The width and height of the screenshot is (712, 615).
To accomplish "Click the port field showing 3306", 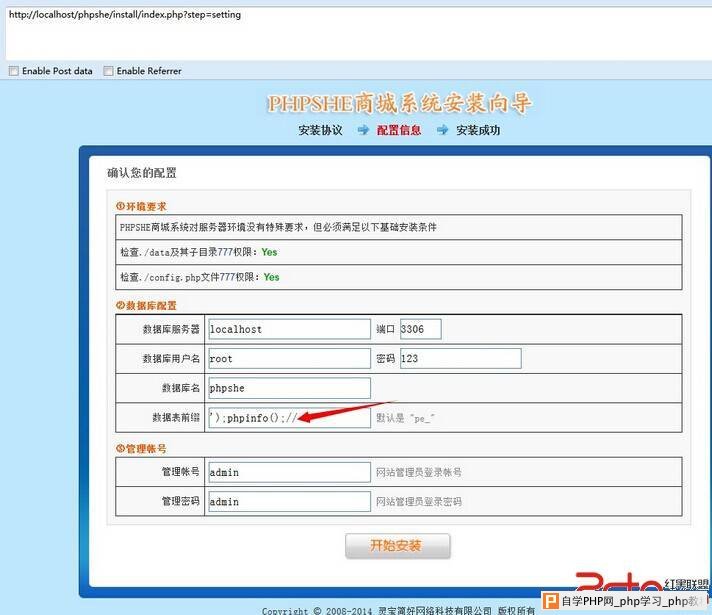I will pos(420,329).
